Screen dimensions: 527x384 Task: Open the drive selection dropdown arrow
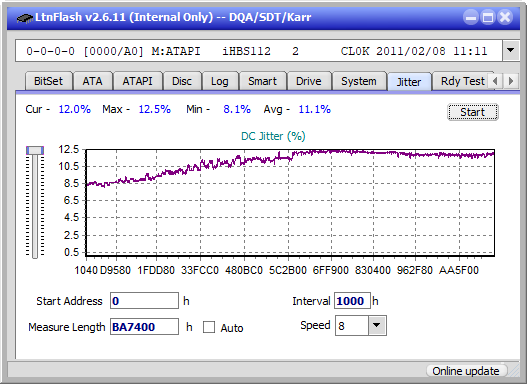coord(511,51)
